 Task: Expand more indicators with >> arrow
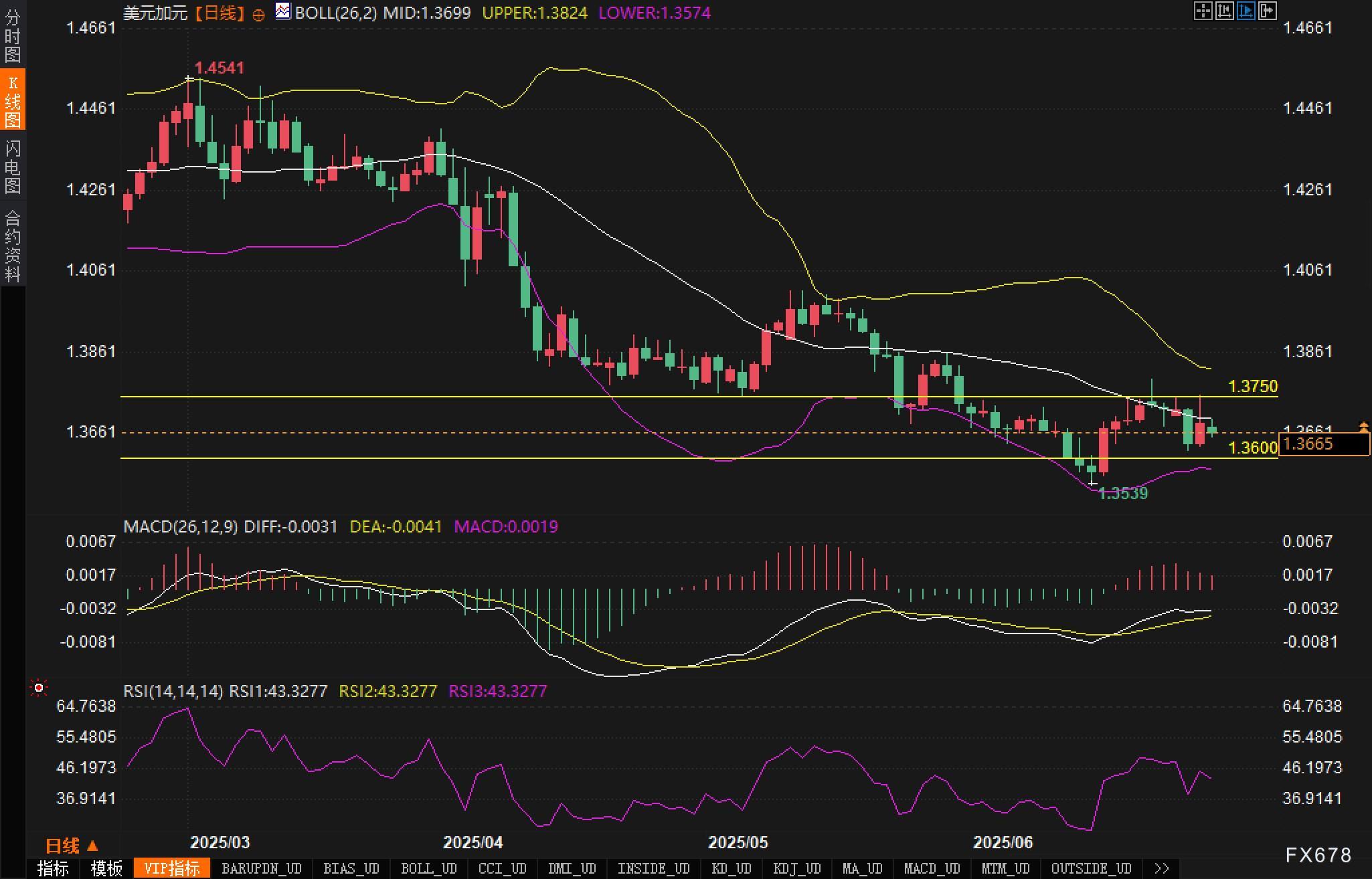(1162, 868)
